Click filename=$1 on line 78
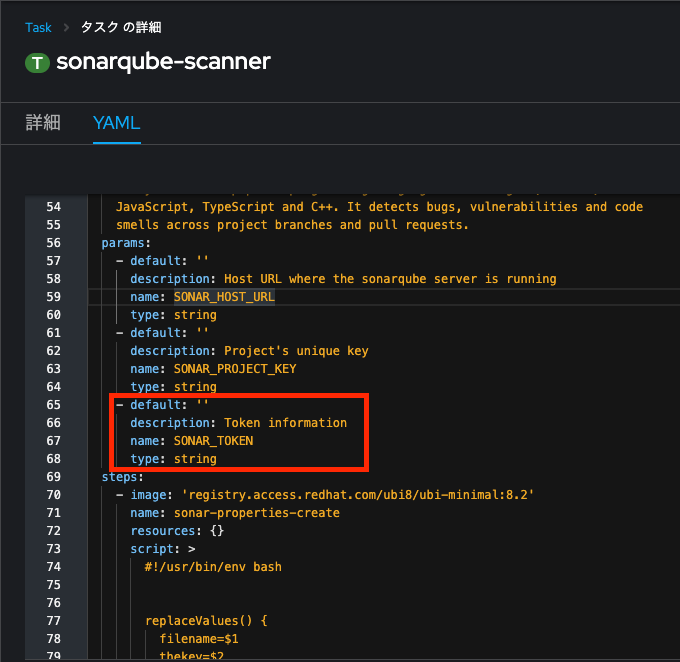 click(x=199, y=639)
